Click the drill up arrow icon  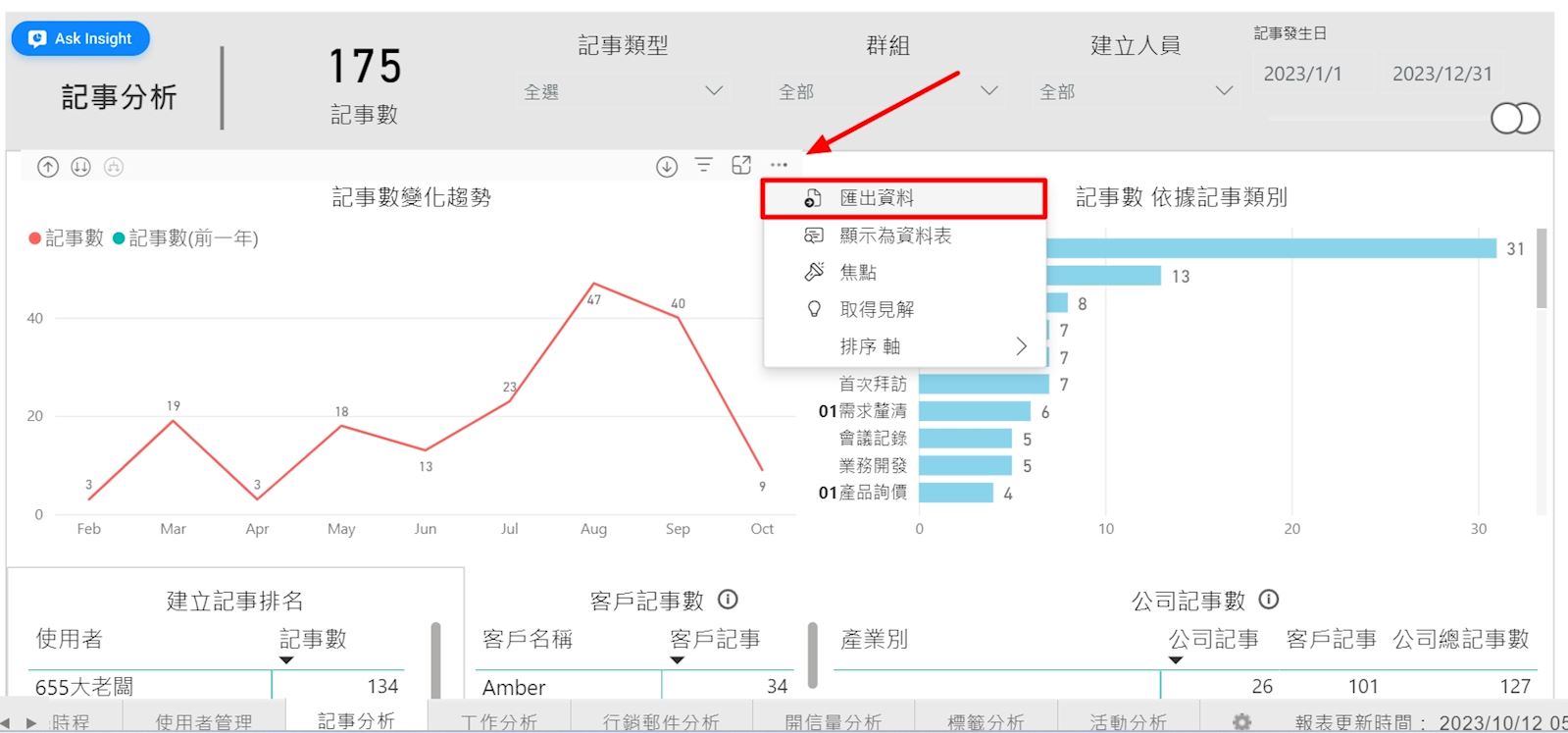coord(48,167)
